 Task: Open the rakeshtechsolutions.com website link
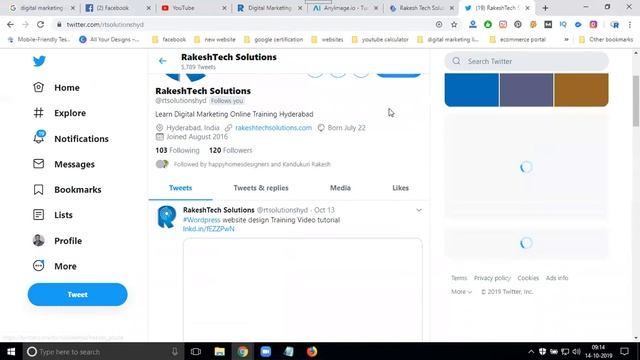point(273,128)
